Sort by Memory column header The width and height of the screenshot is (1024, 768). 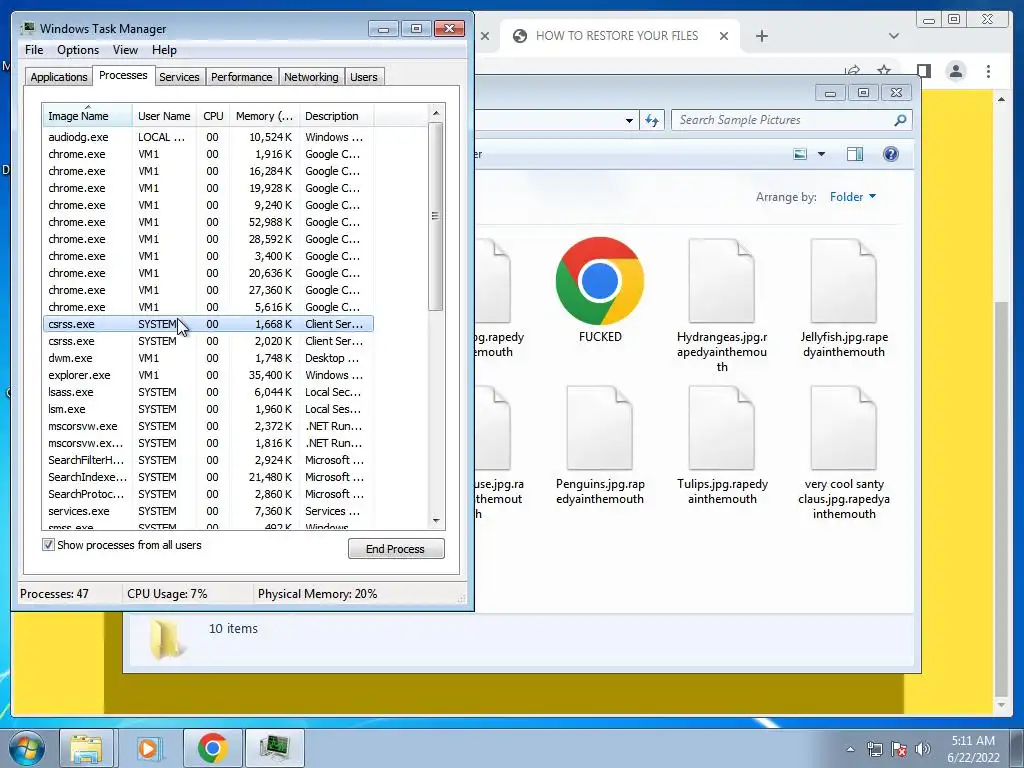click(x=264, y=116)
